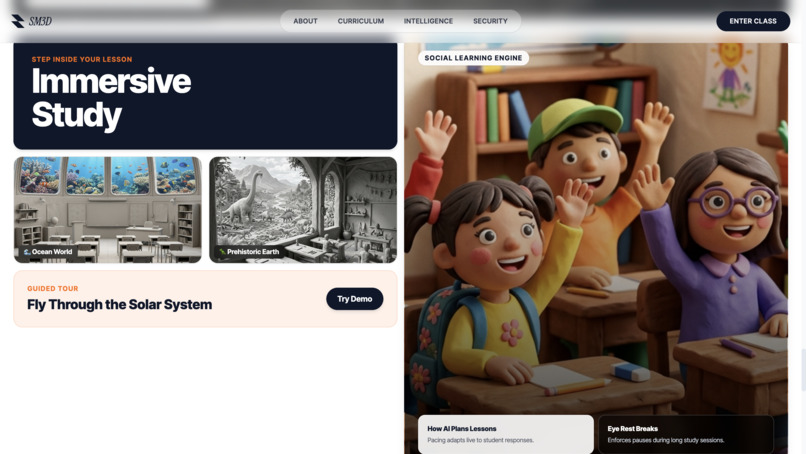This screenshot has height=454, width=806.
Task: Click the Ocean World label icon
Action: 27,252
